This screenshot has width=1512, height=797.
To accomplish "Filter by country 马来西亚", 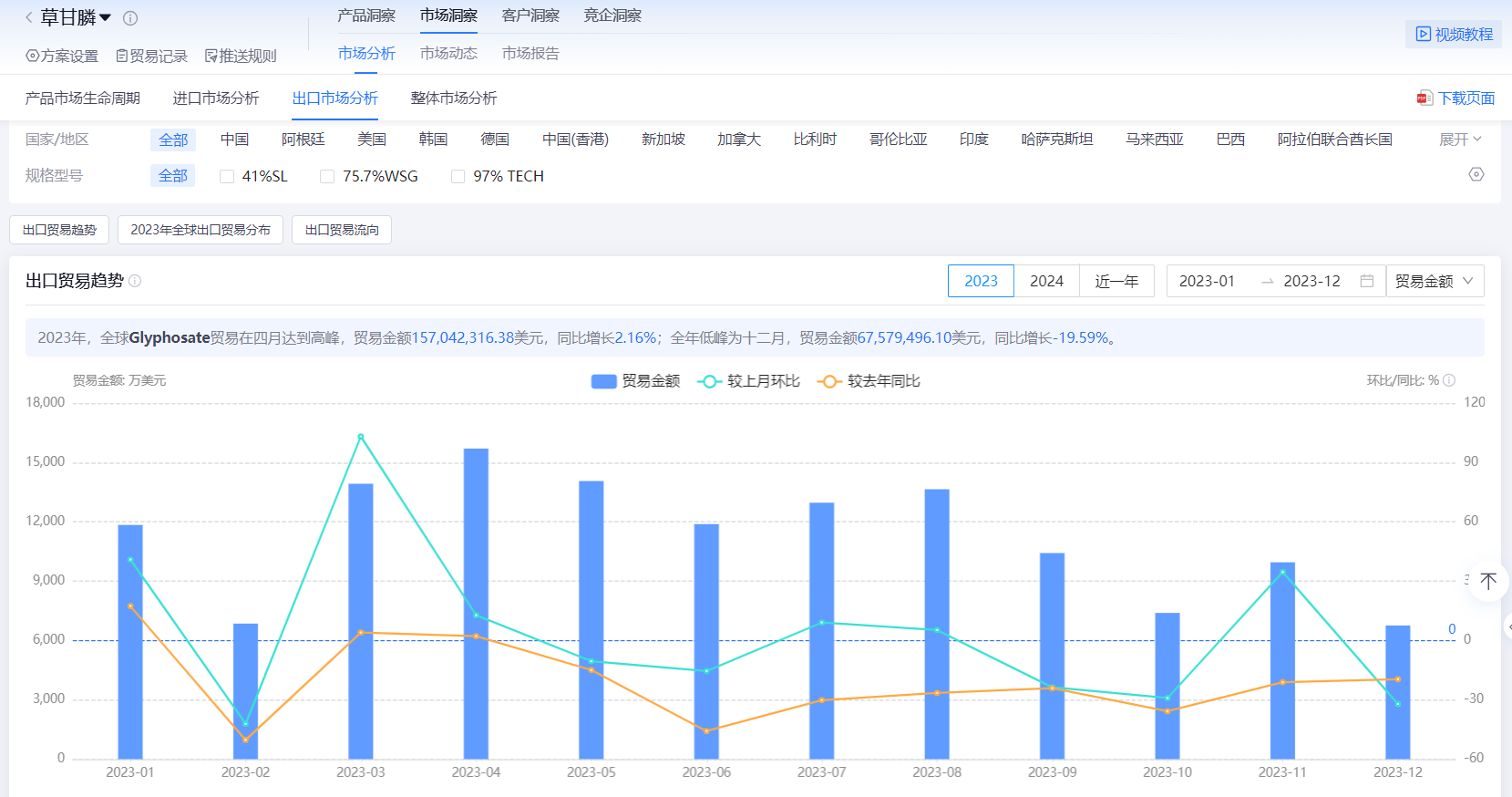I will (1155, 140).
